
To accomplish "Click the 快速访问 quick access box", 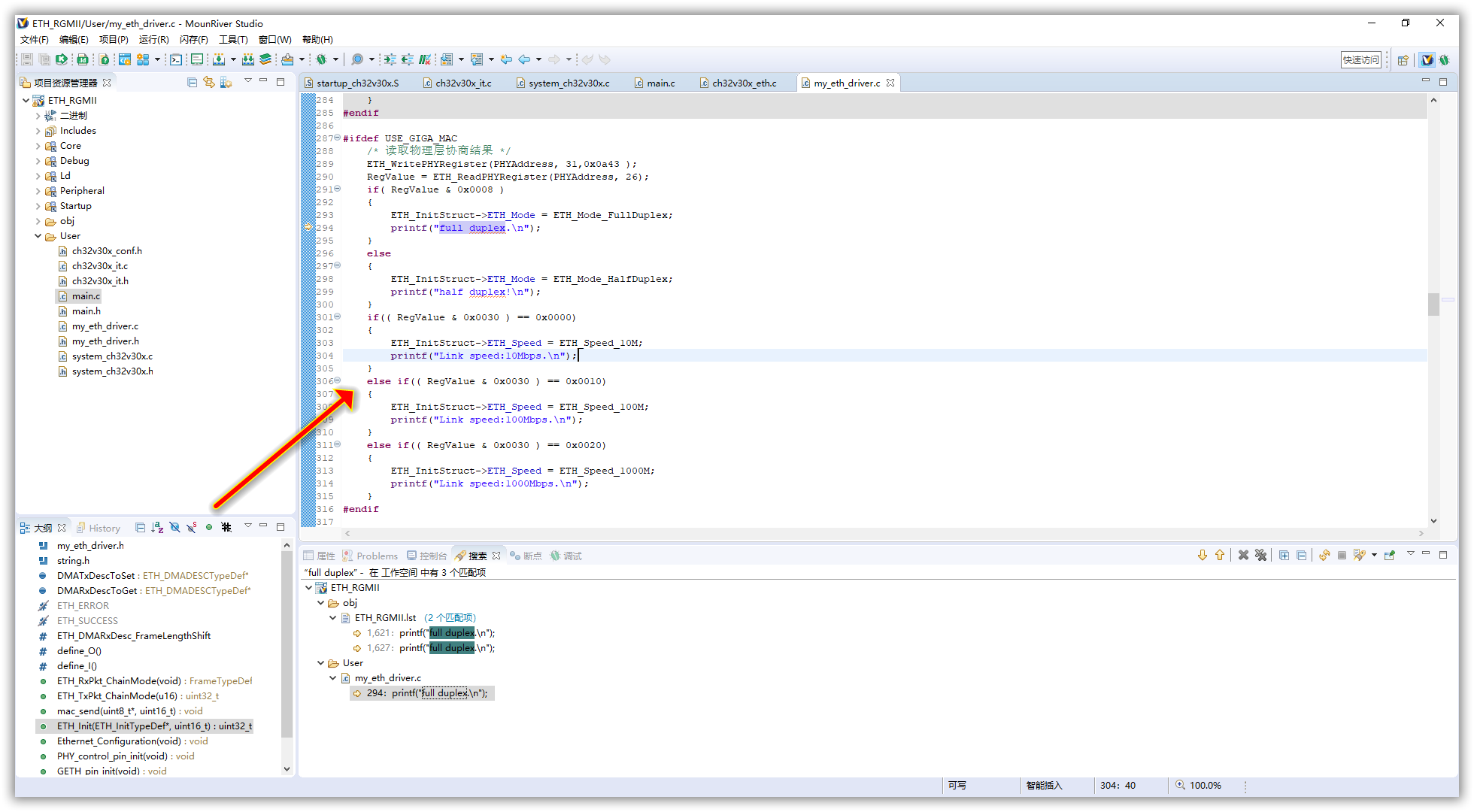I will pyautogui.click(x=1361, y=60).
